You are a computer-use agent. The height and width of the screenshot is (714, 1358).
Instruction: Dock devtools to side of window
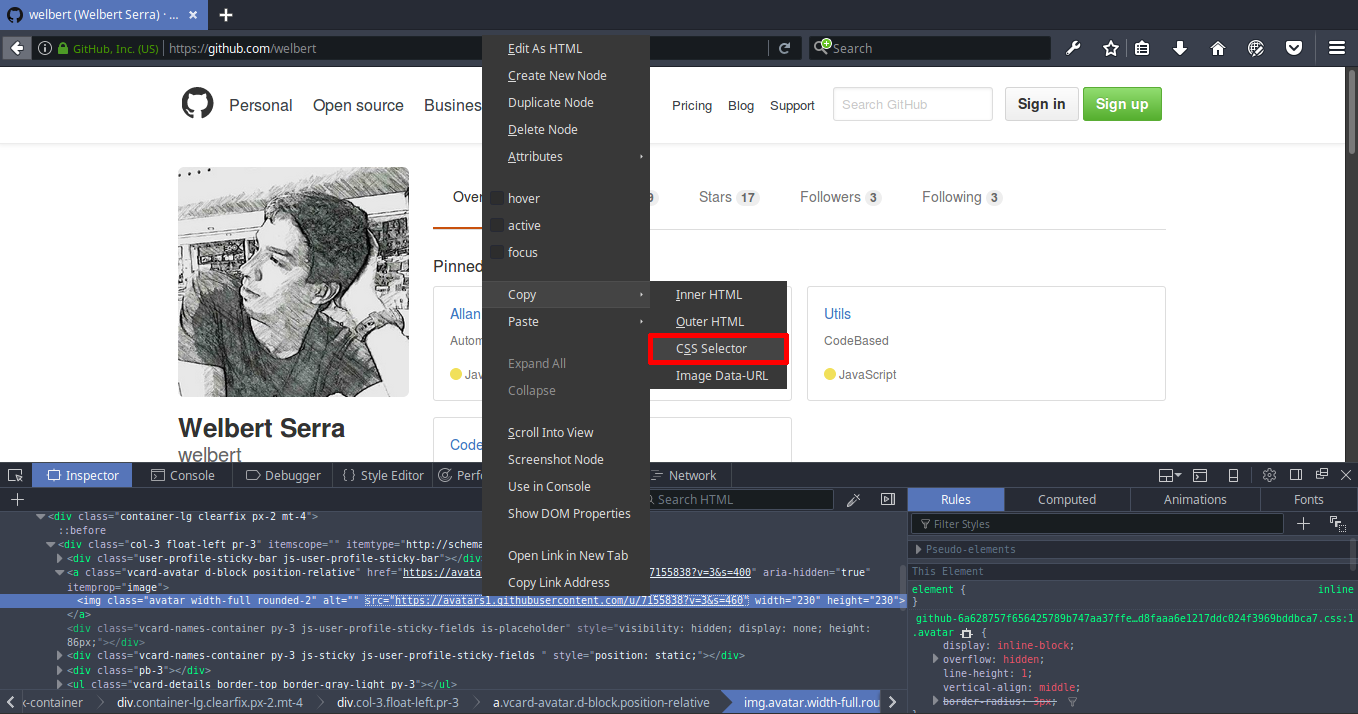[x=1296, y=475]
